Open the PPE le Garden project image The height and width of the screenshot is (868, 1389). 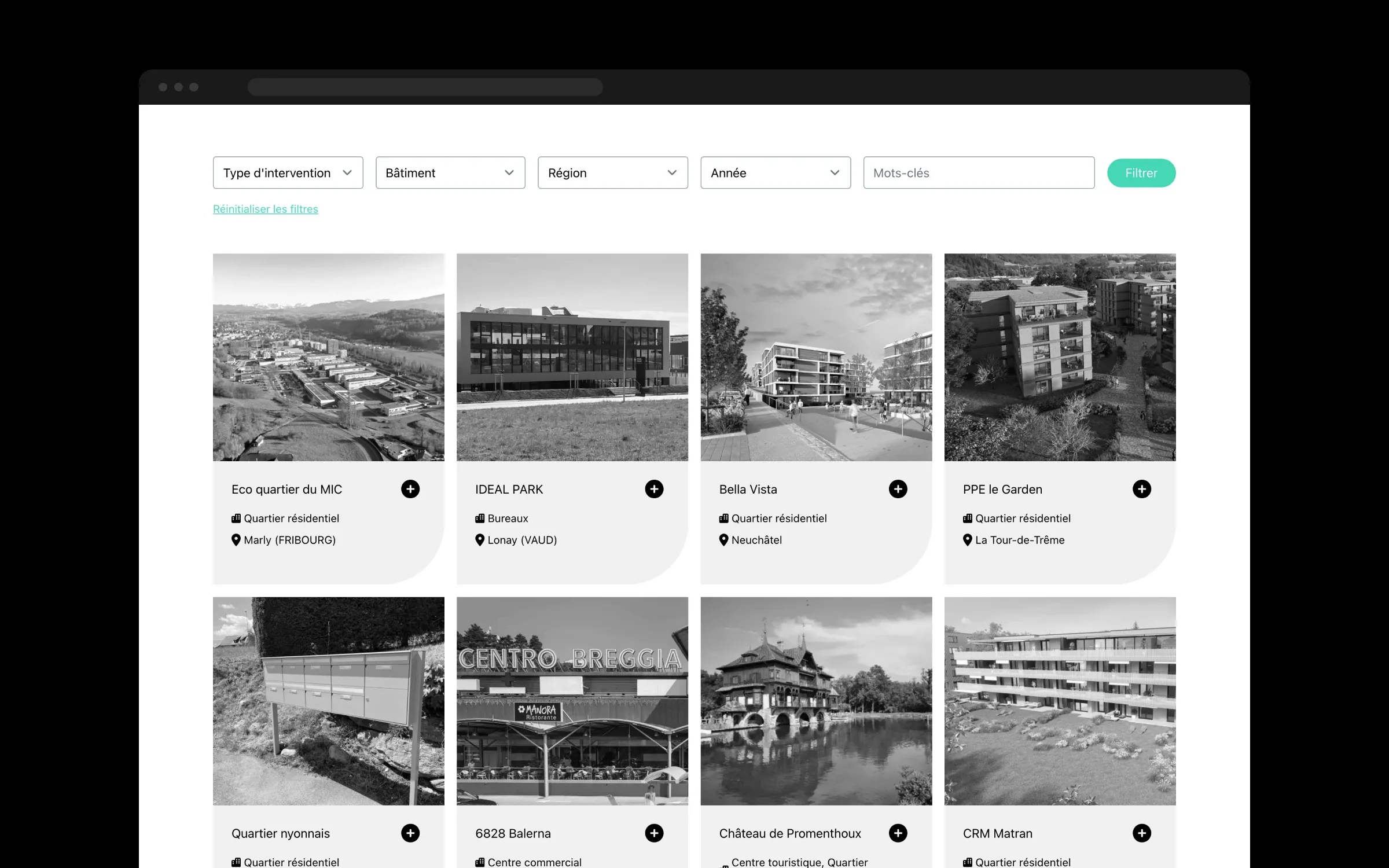coord(1060,357)
